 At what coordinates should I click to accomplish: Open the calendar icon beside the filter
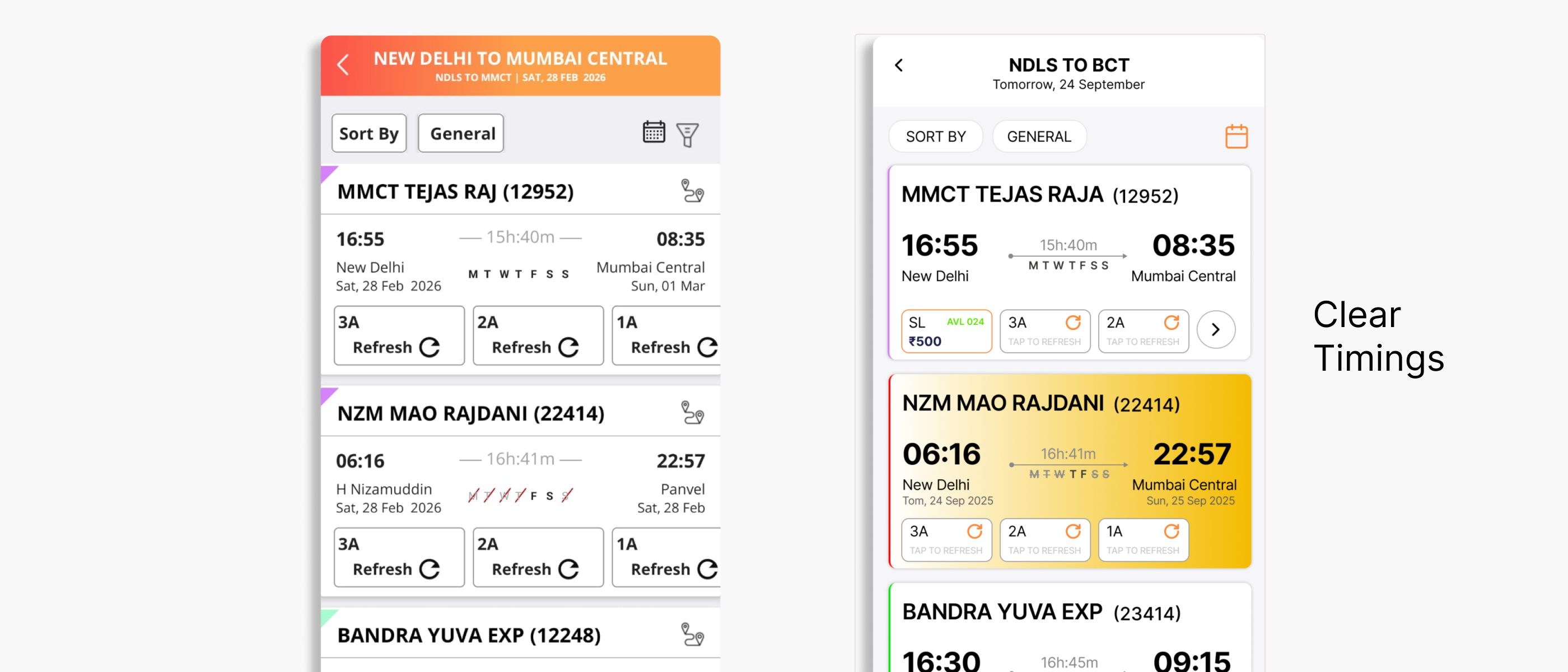[x=654, y=132]
